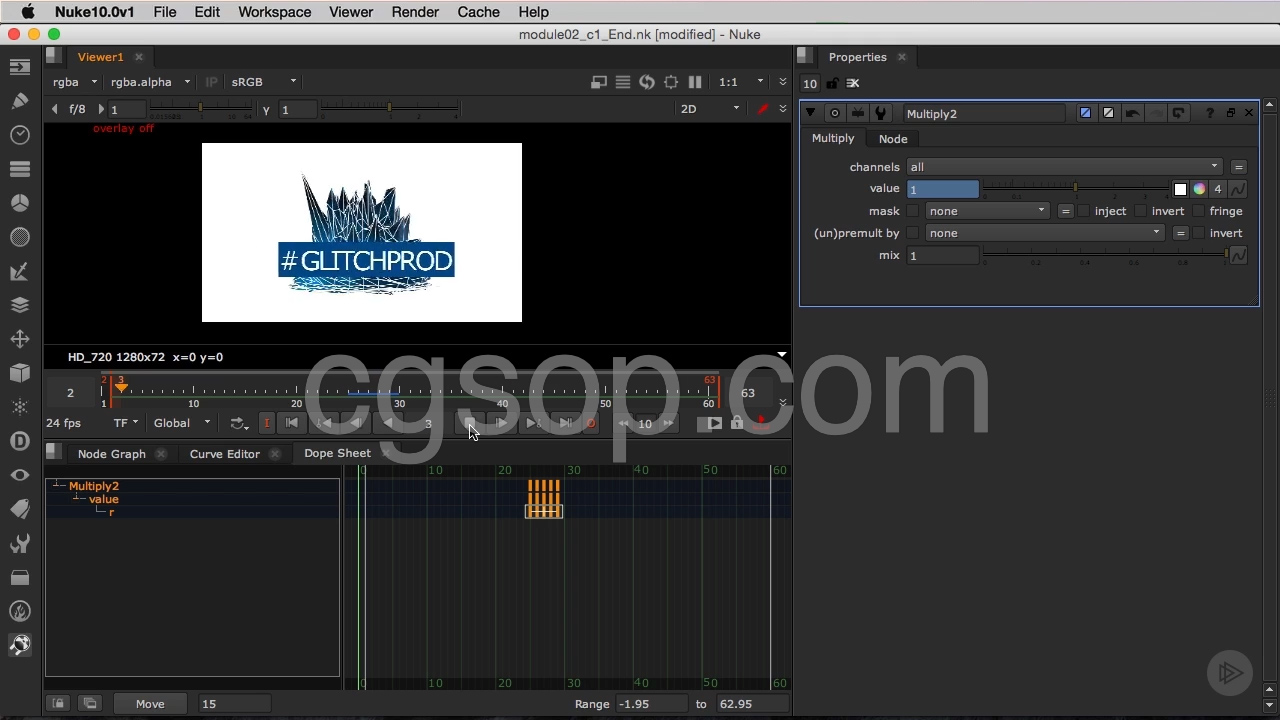Open the FurnaceCore nodes flame icon
This screenshot has height=720, width=1280.
20,611
